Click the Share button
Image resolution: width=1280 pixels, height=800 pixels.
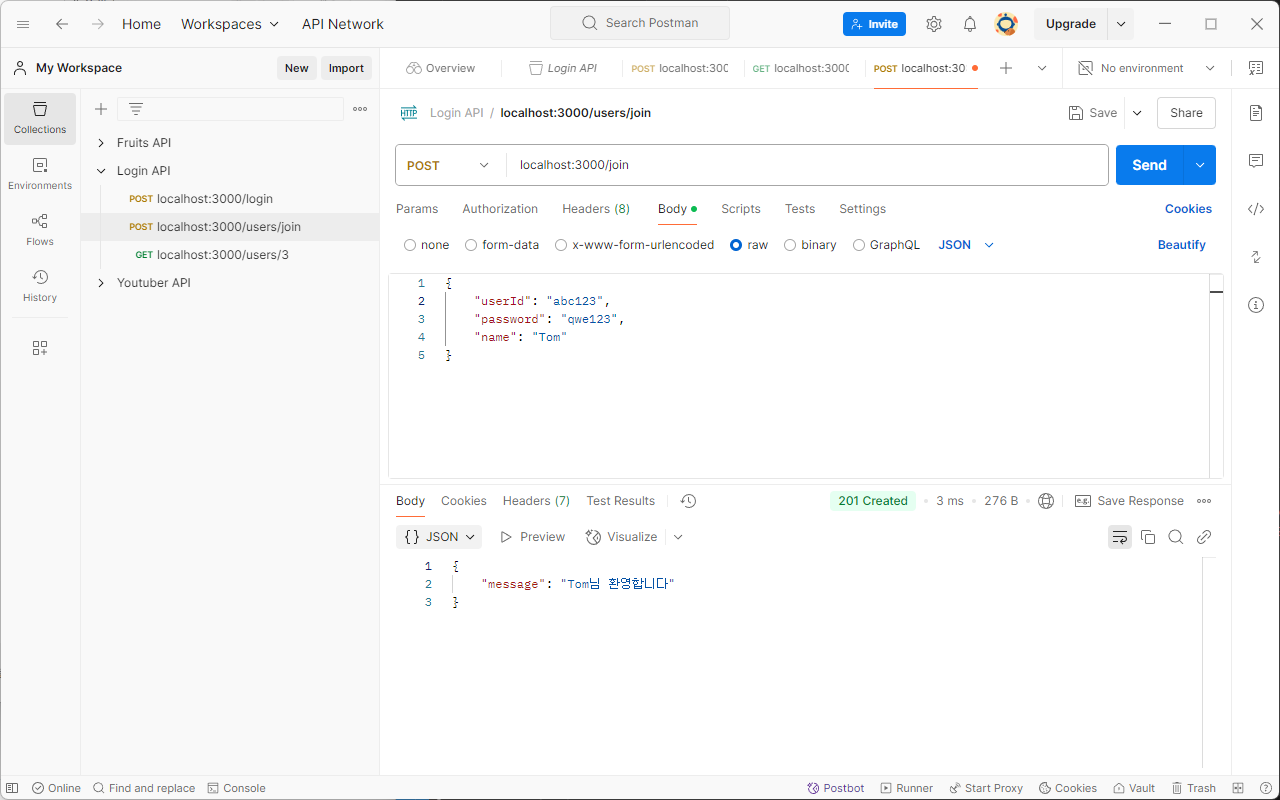[x=1186, y=113]
